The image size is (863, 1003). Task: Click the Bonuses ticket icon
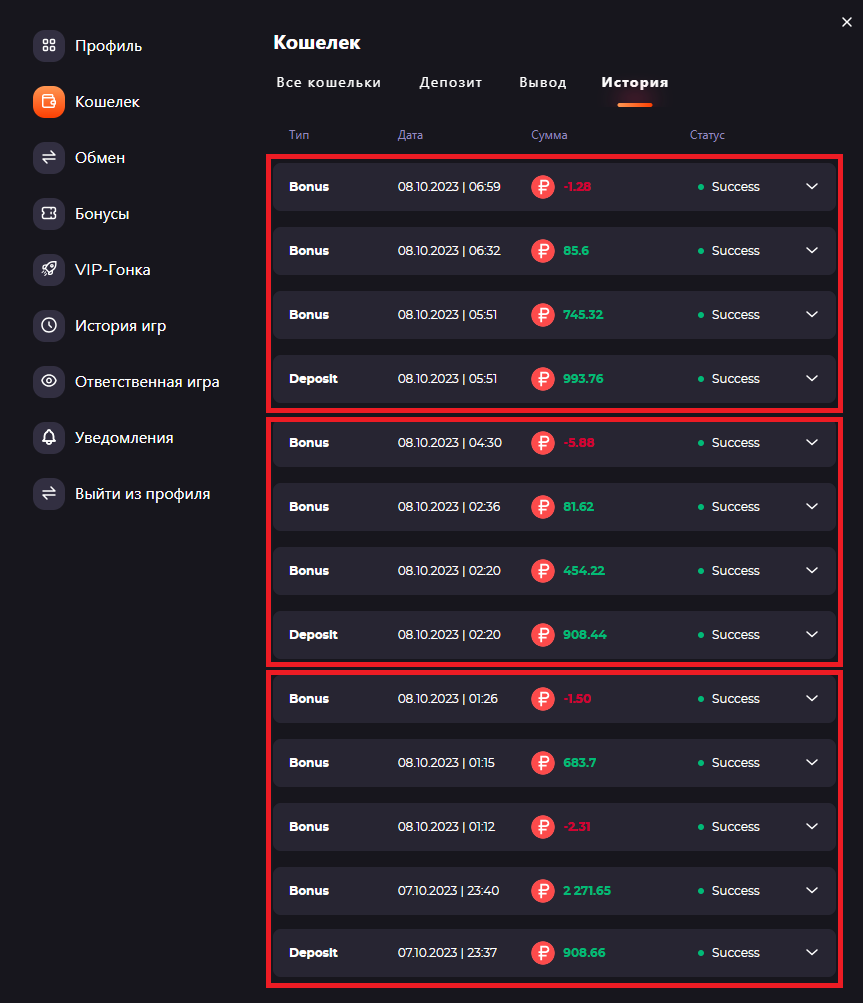tap(48, 214)
